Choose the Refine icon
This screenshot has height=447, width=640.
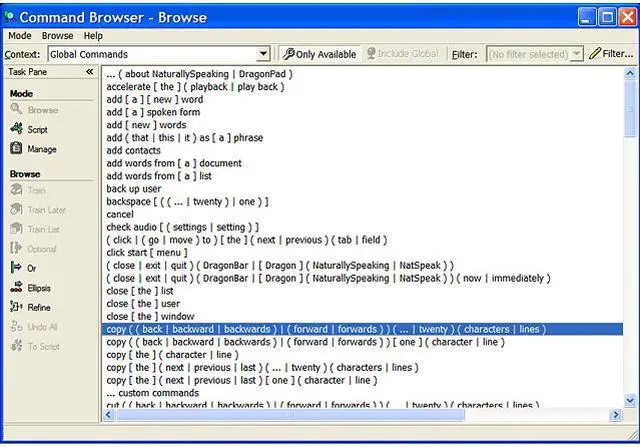[x=16, y=307]
